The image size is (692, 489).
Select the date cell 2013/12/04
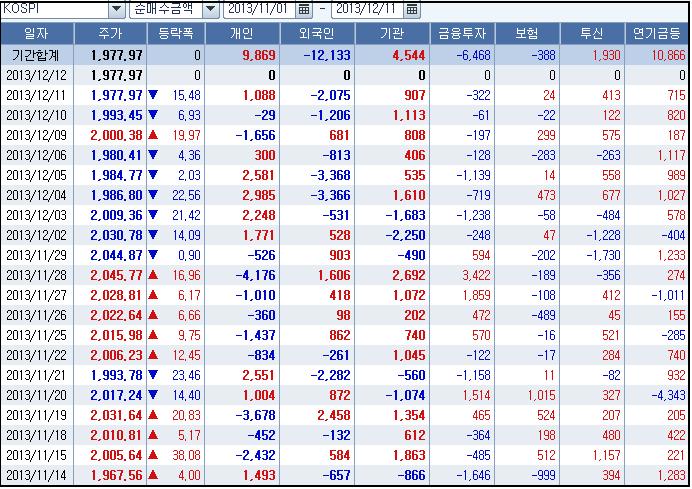point(37,195)
